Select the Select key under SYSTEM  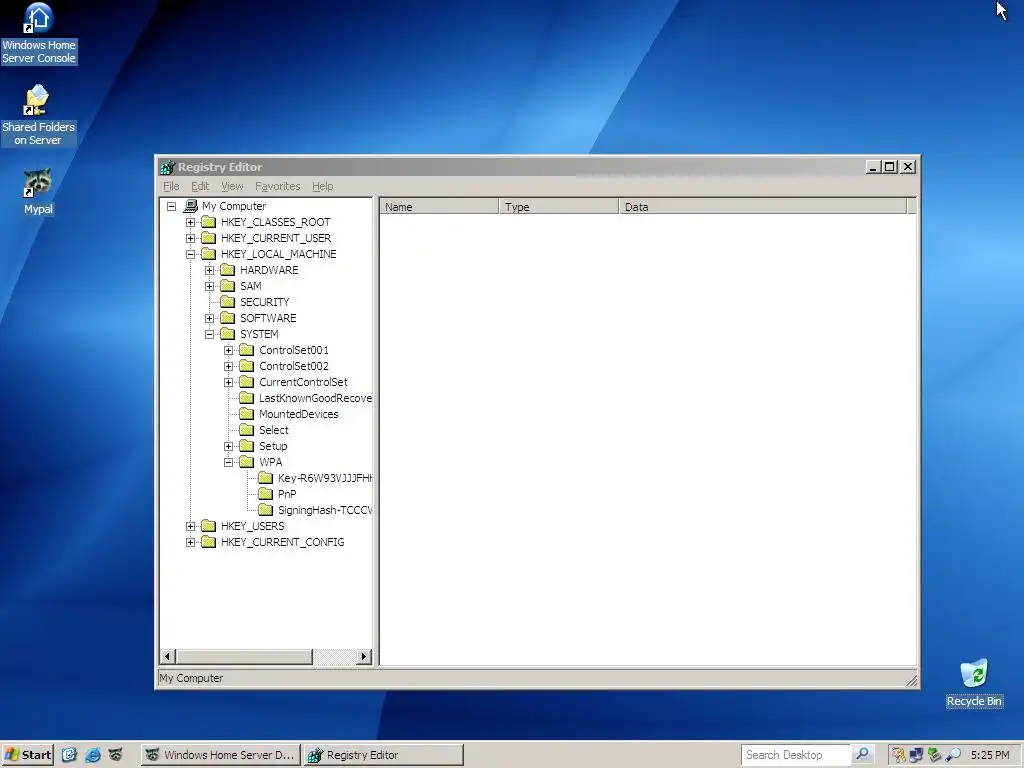coord(274,430)
